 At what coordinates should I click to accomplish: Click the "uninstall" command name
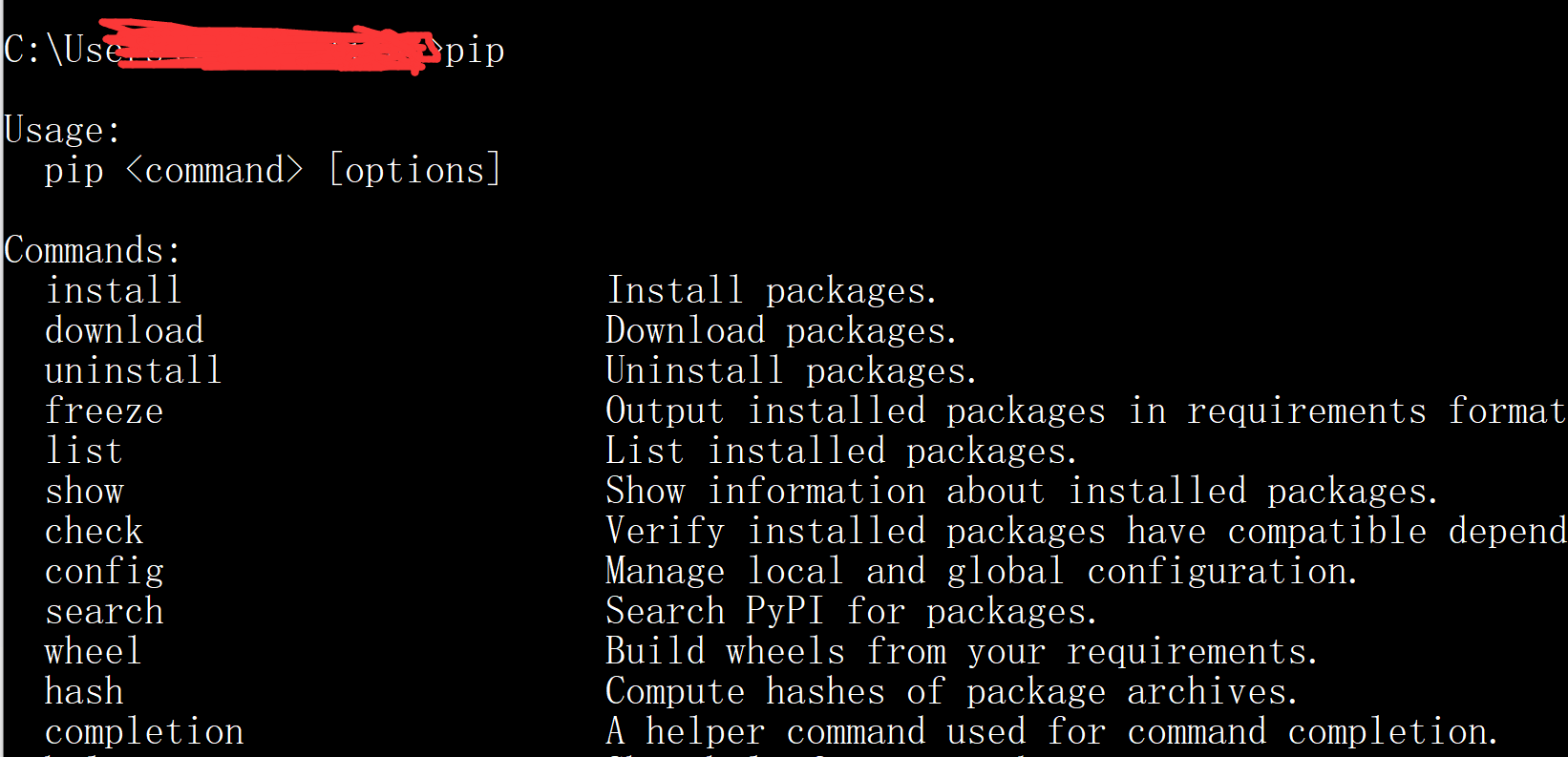134,370
